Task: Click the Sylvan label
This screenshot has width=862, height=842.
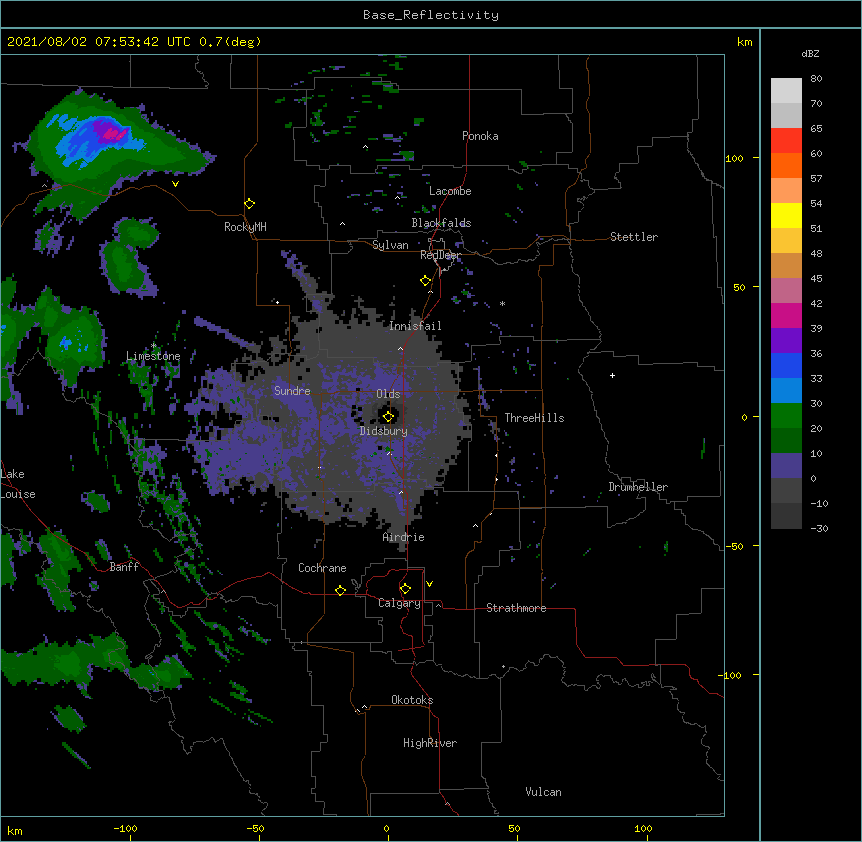Action: click(x=390, y=245)
